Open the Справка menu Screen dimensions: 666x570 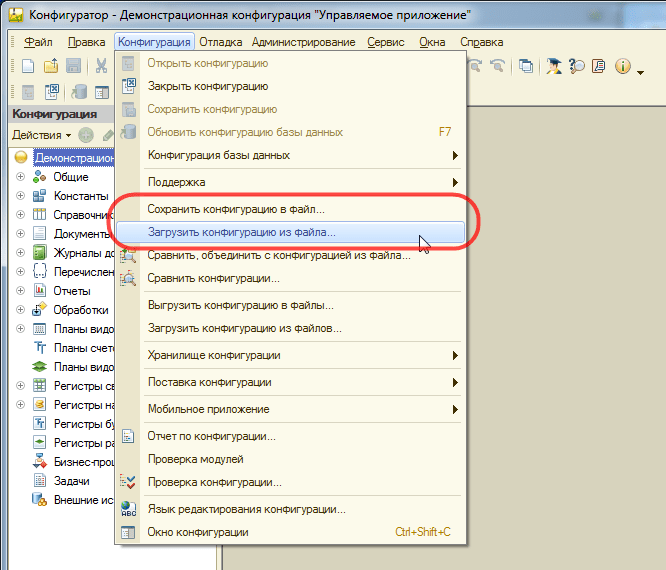point(482,42)
